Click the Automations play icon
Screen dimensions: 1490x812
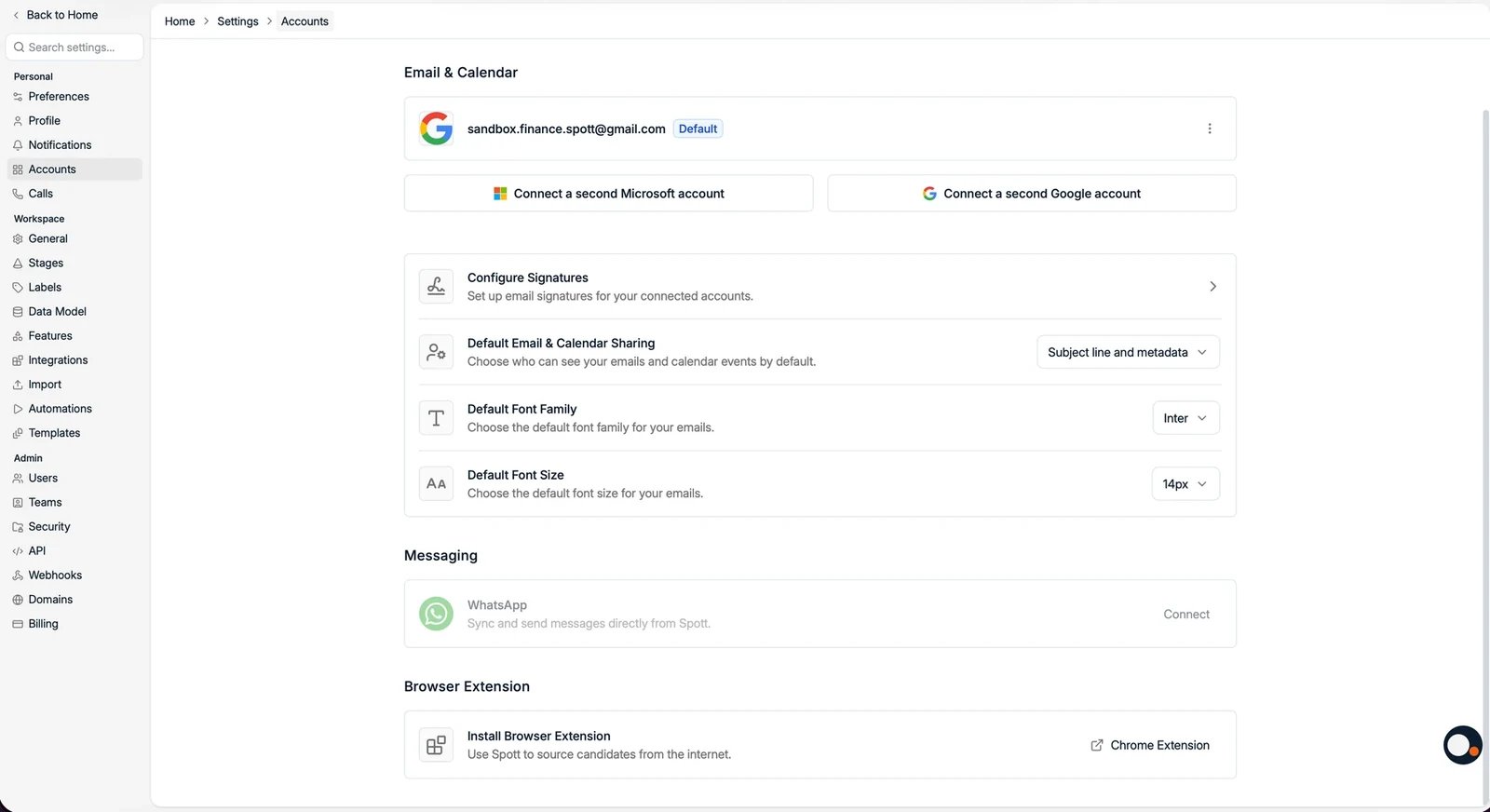point(18,409)
